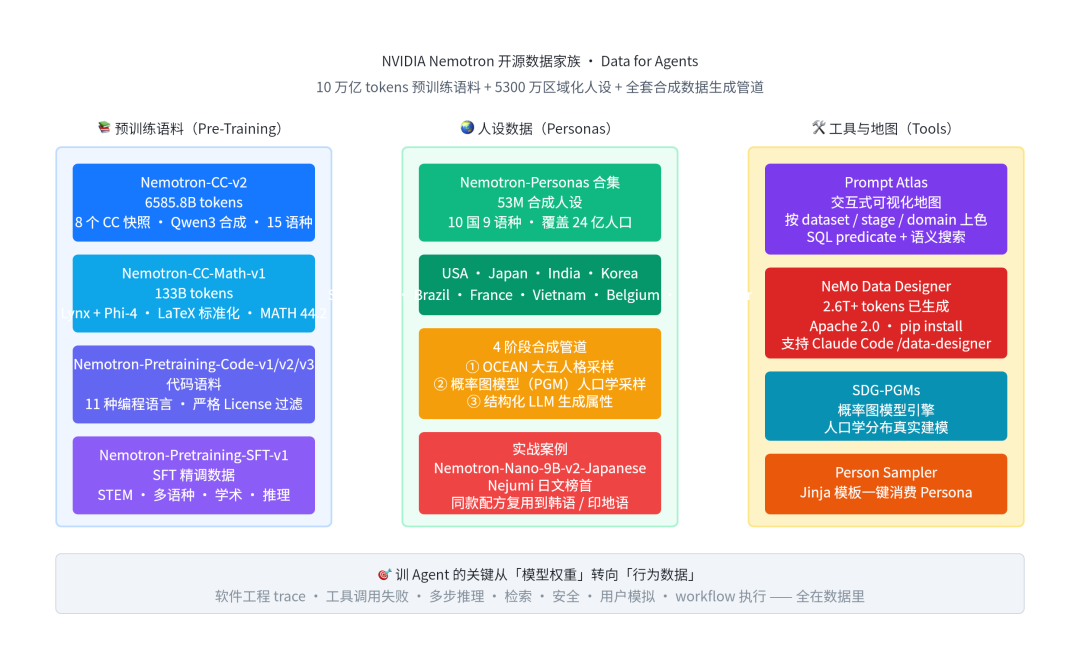Click the line 10 国 9 语种 · 覆盖 24 亿人口

[540, 222]
